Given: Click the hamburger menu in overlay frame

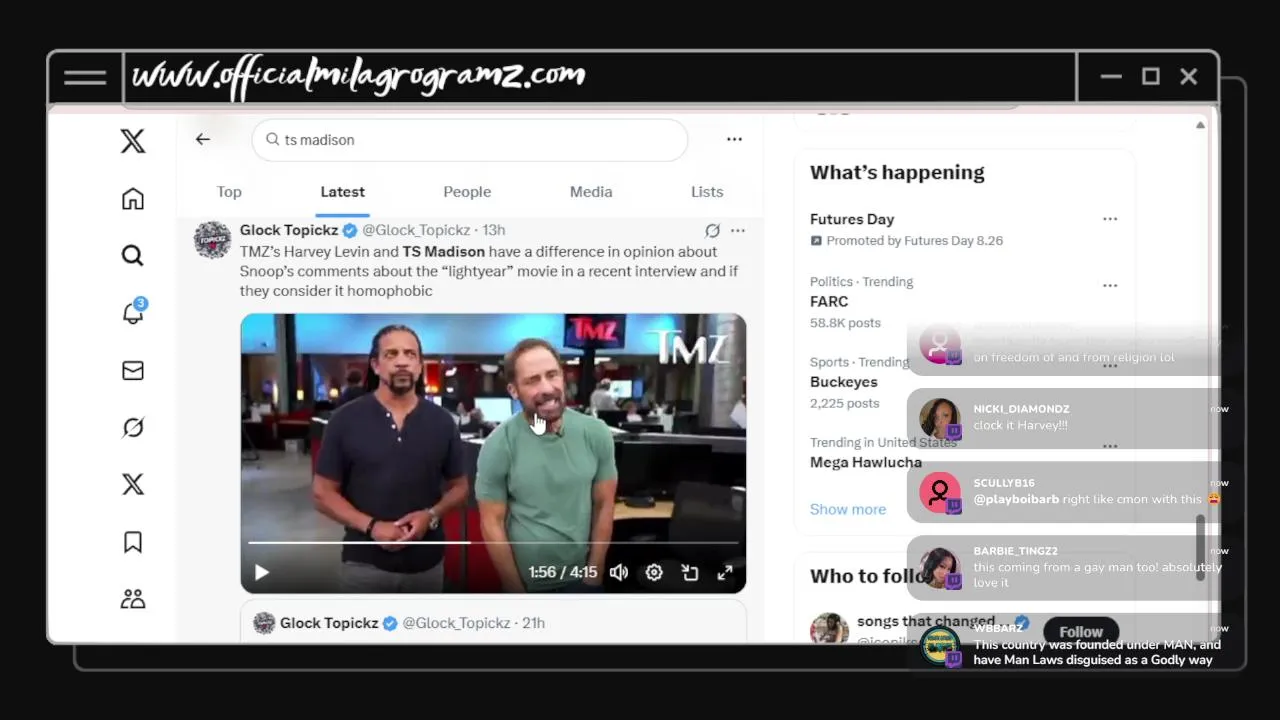Looking at the screenshot, I should pos(85,77).
